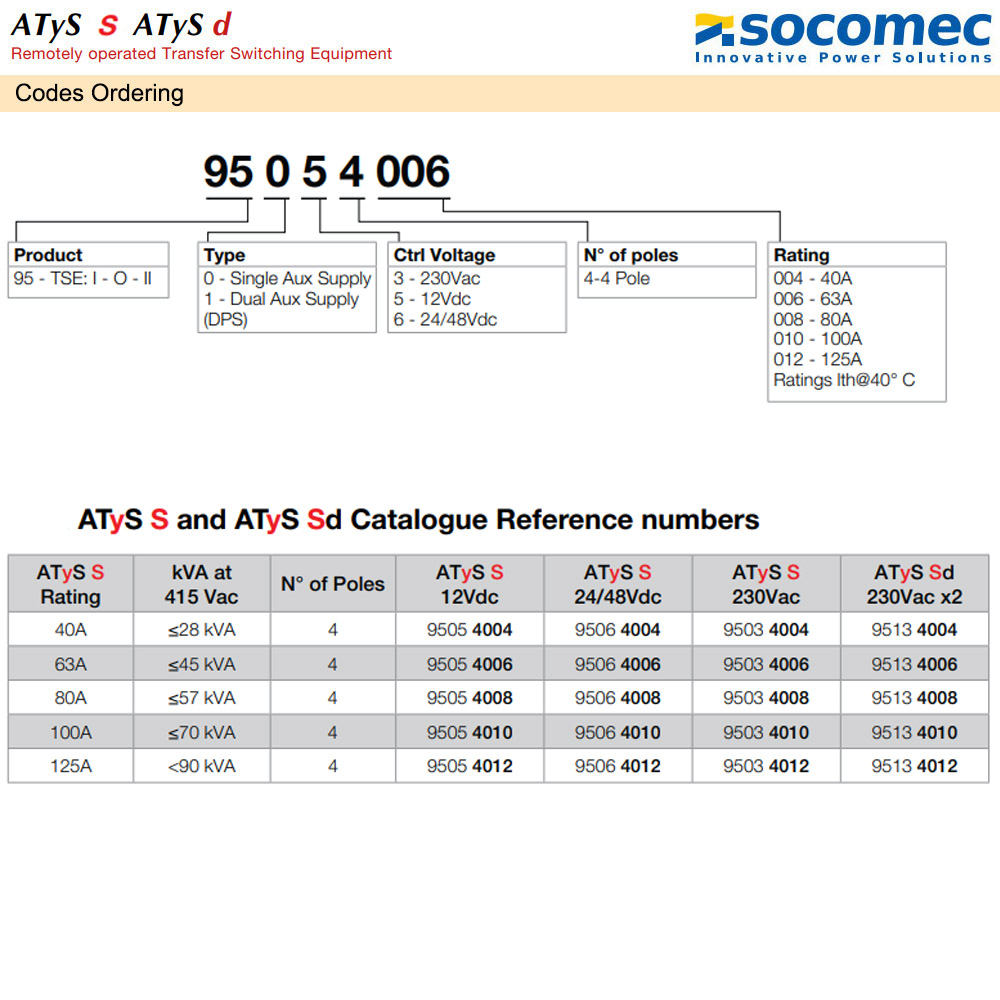The height and width of the screenshot is (1000, 1000).
Task: Click reference number "9503 4004"
Action: click(766, 630)
